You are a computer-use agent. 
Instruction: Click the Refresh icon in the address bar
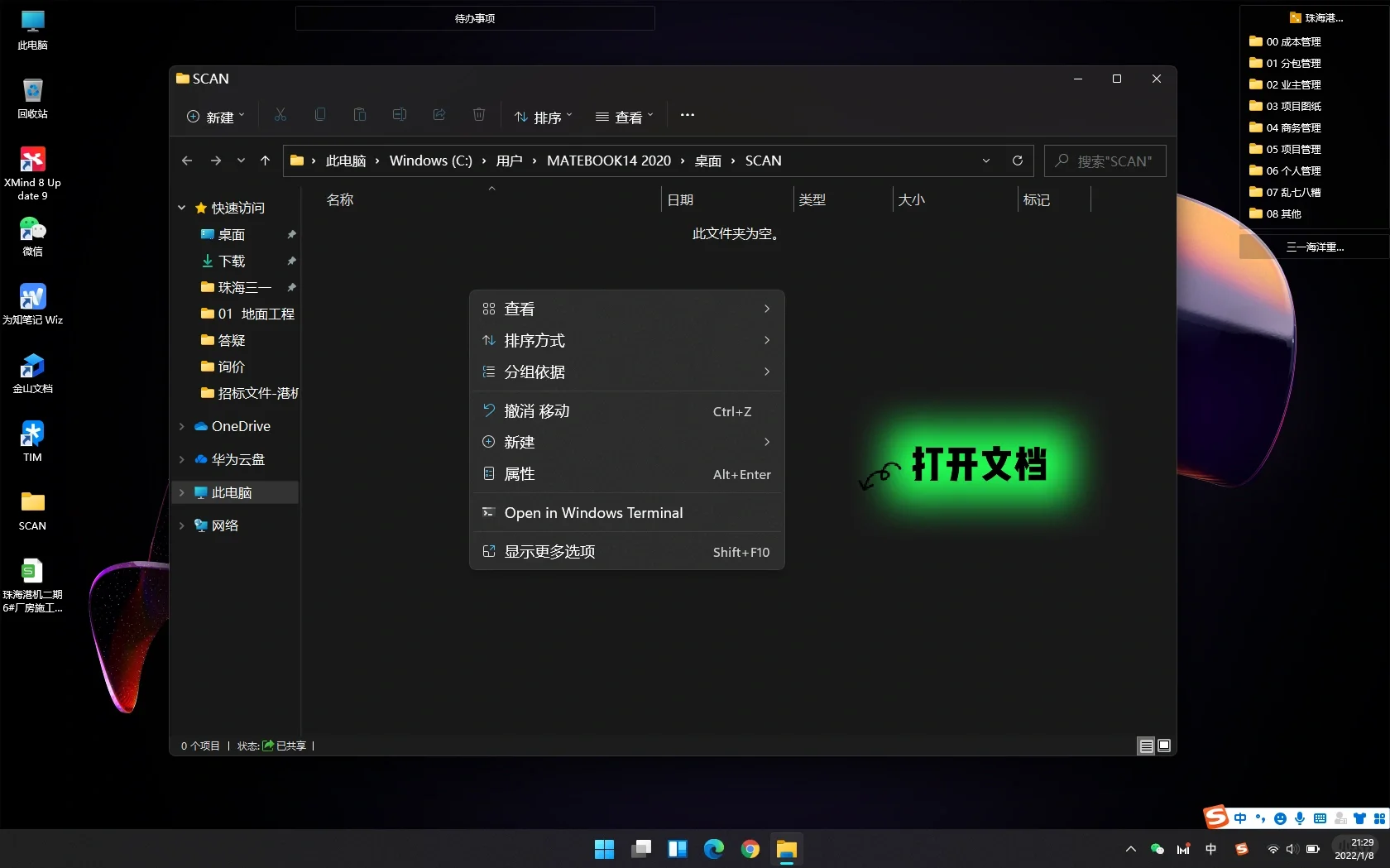point(1017,161)
